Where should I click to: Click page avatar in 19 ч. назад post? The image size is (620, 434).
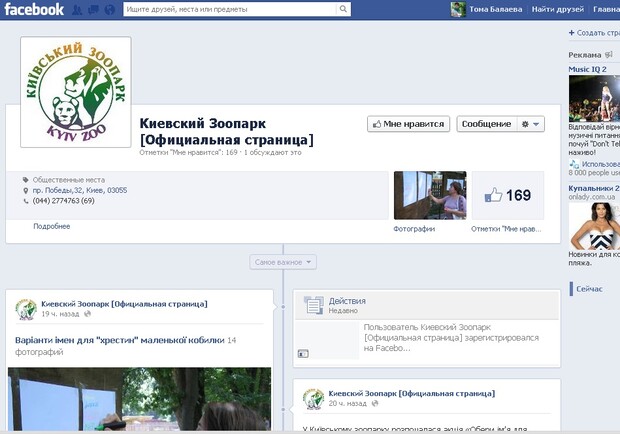[26, 309]
